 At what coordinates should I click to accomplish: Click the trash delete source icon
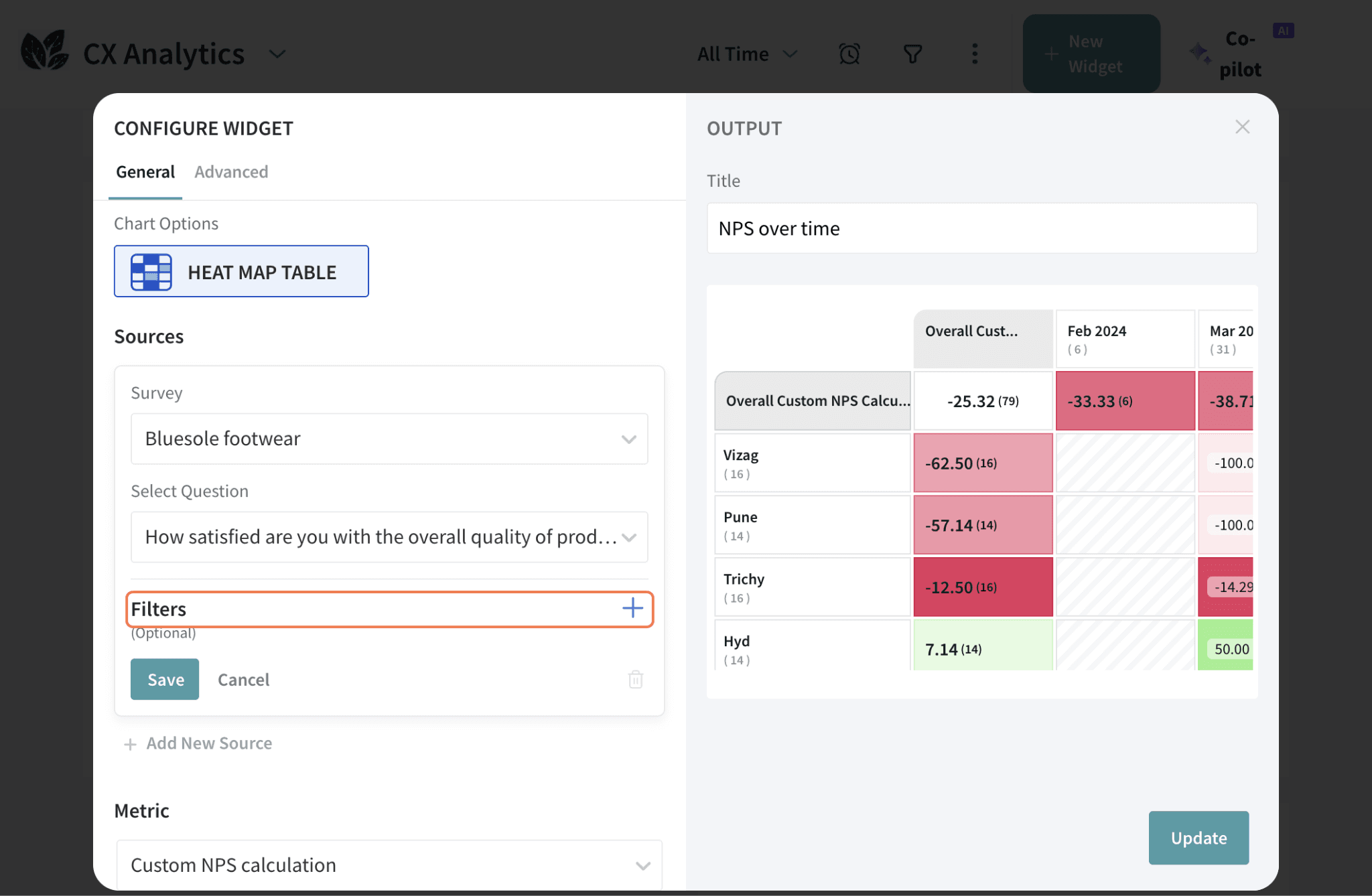coord(635,679)
